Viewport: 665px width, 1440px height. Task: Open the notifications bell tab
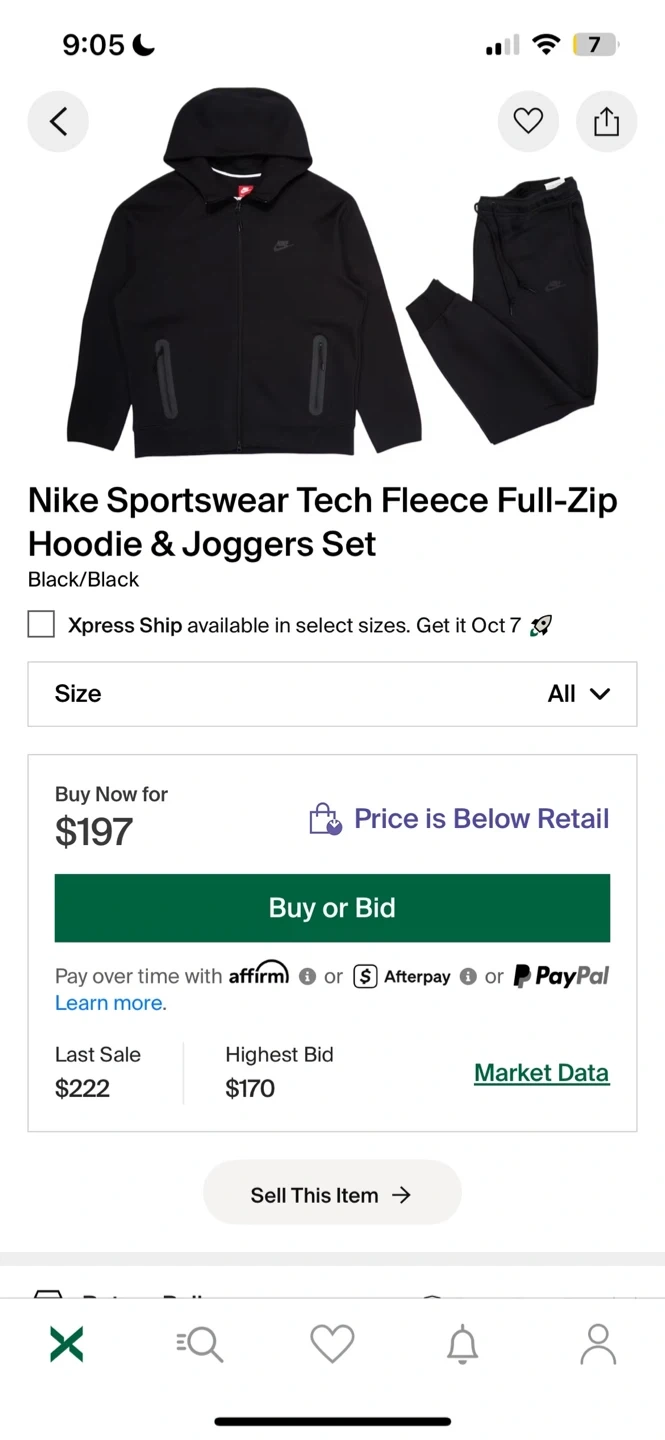(x=462, y=1344)
